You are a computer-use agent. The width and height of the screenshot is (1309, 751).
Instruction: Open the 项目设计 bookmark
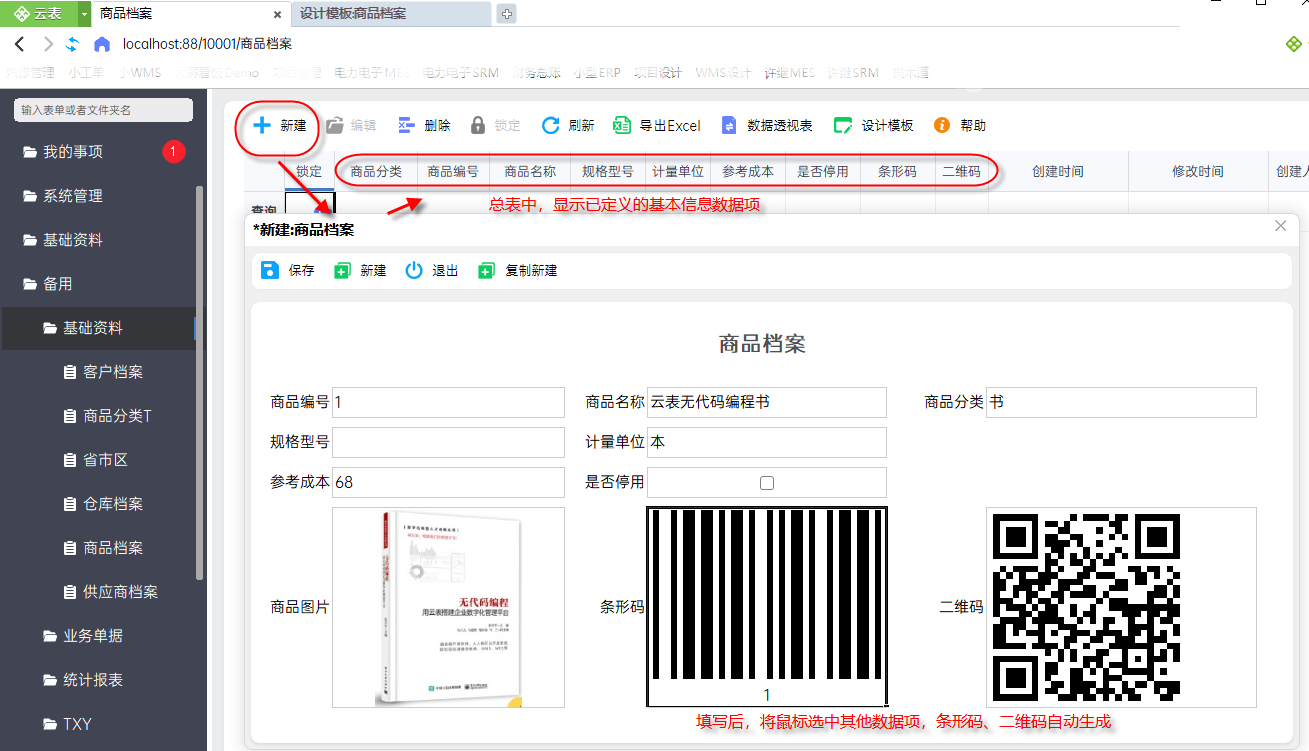(658, 73)
